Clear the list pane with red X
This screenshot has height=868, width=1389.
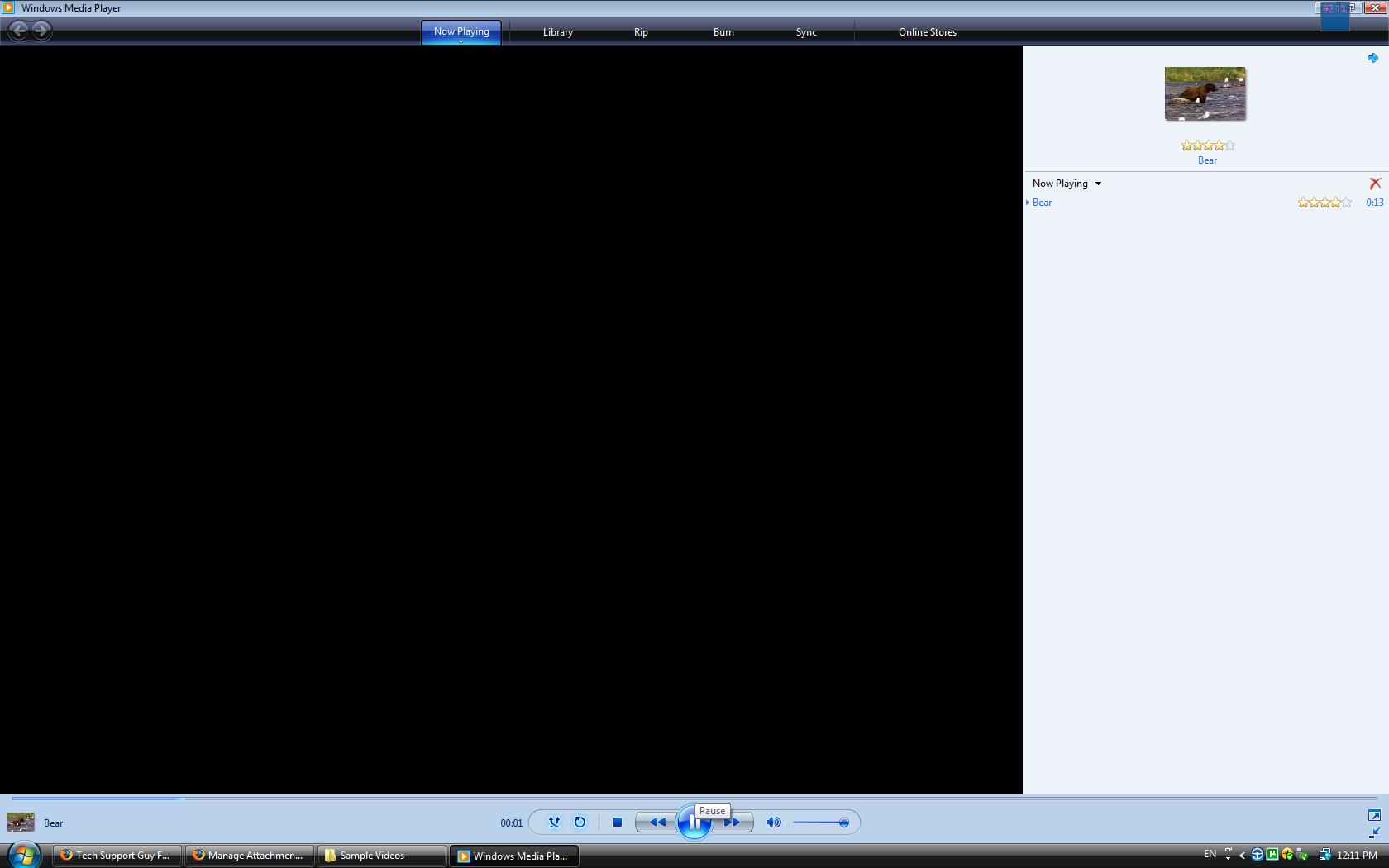[1375, 184]
